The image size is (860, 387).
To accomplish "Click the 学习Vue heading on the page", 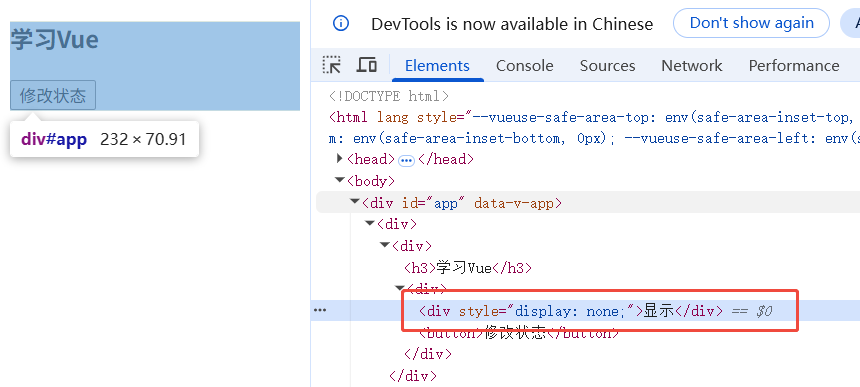I will click(x=55, y=40).
